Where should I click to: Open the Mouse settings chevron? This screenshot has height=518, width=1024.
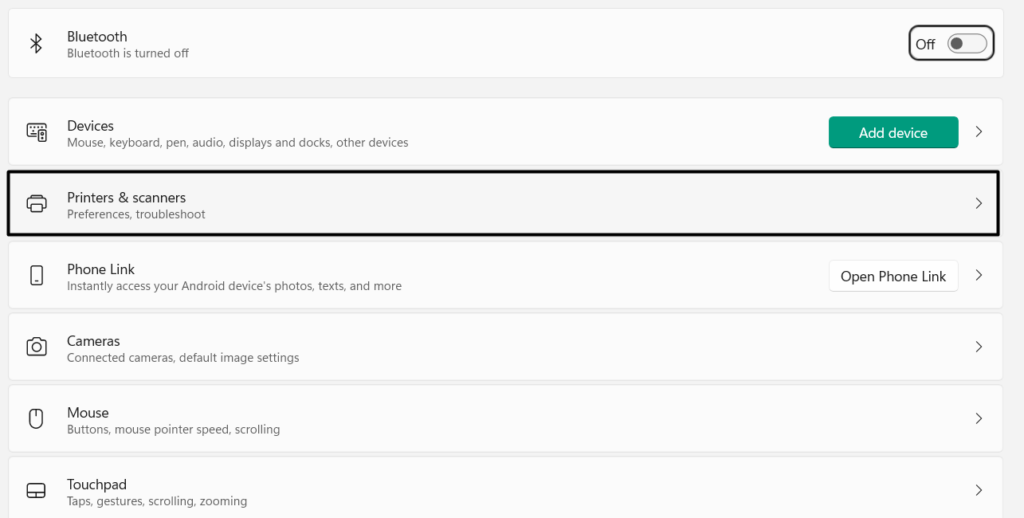click(x=979, y=419)
